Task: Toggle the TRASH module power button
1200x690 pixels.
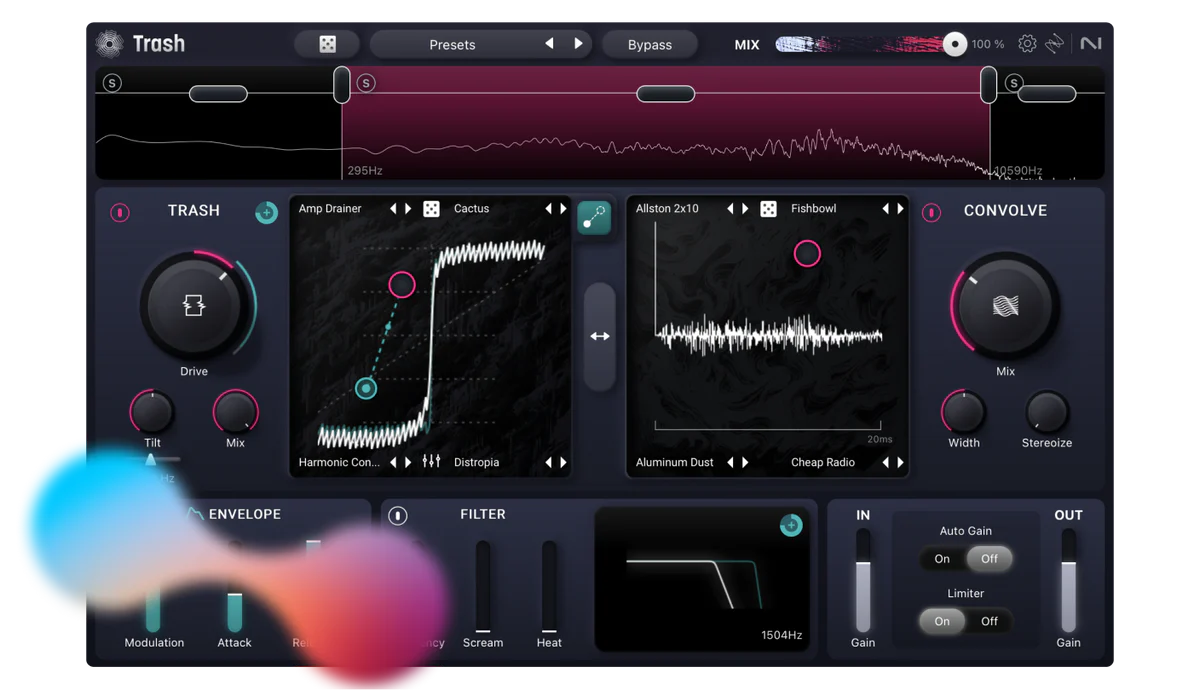Action: [120, 212]
